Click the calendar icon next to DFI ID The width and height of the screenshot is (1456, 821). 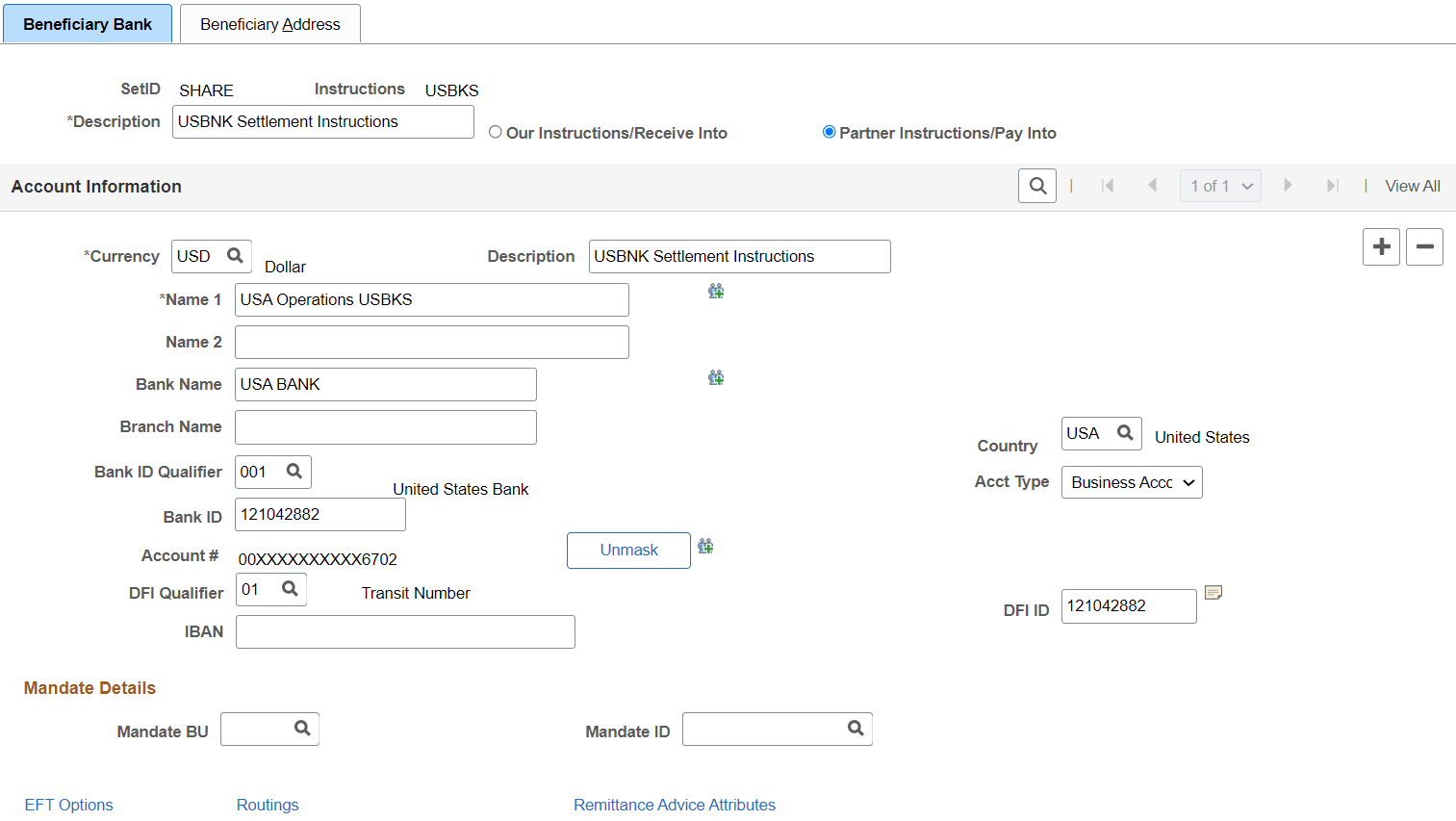[x=1213, y=594]
